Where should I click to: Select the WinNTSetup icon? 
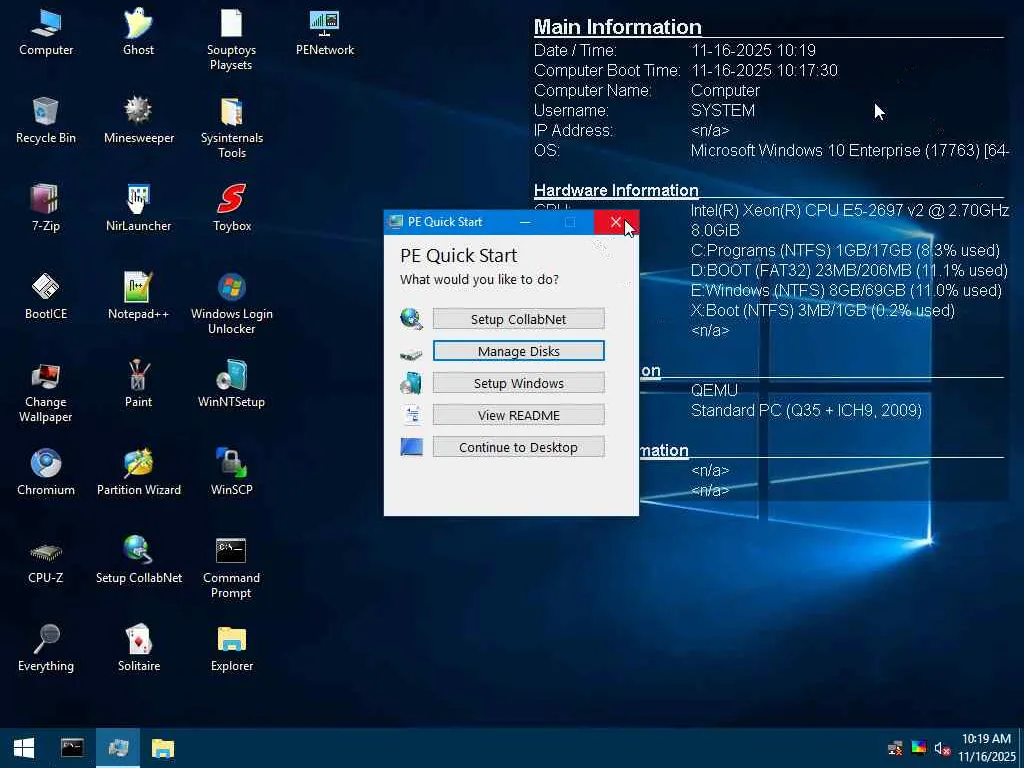click(x=231, y=385)
